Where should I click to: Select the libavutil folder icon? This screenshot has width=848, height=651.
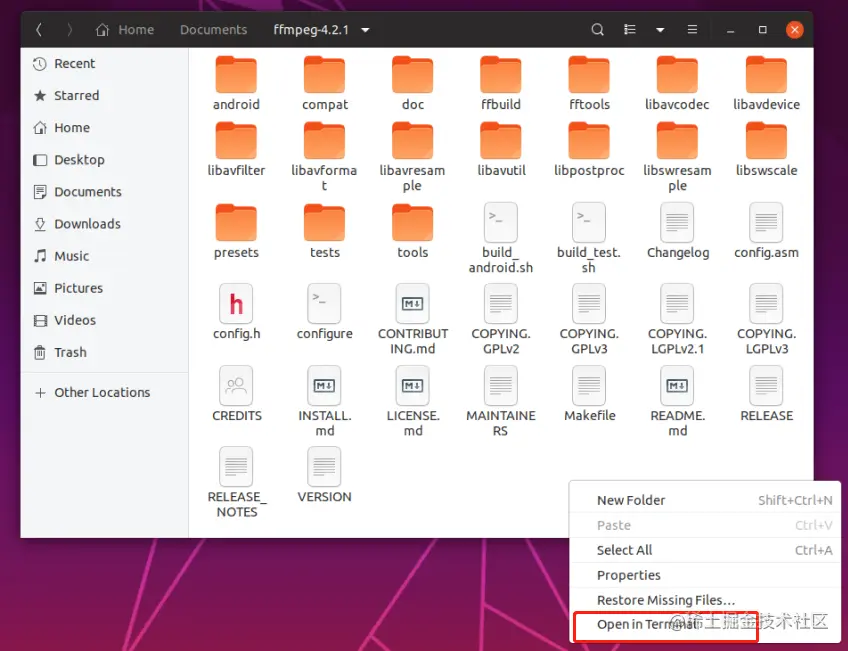501,141
